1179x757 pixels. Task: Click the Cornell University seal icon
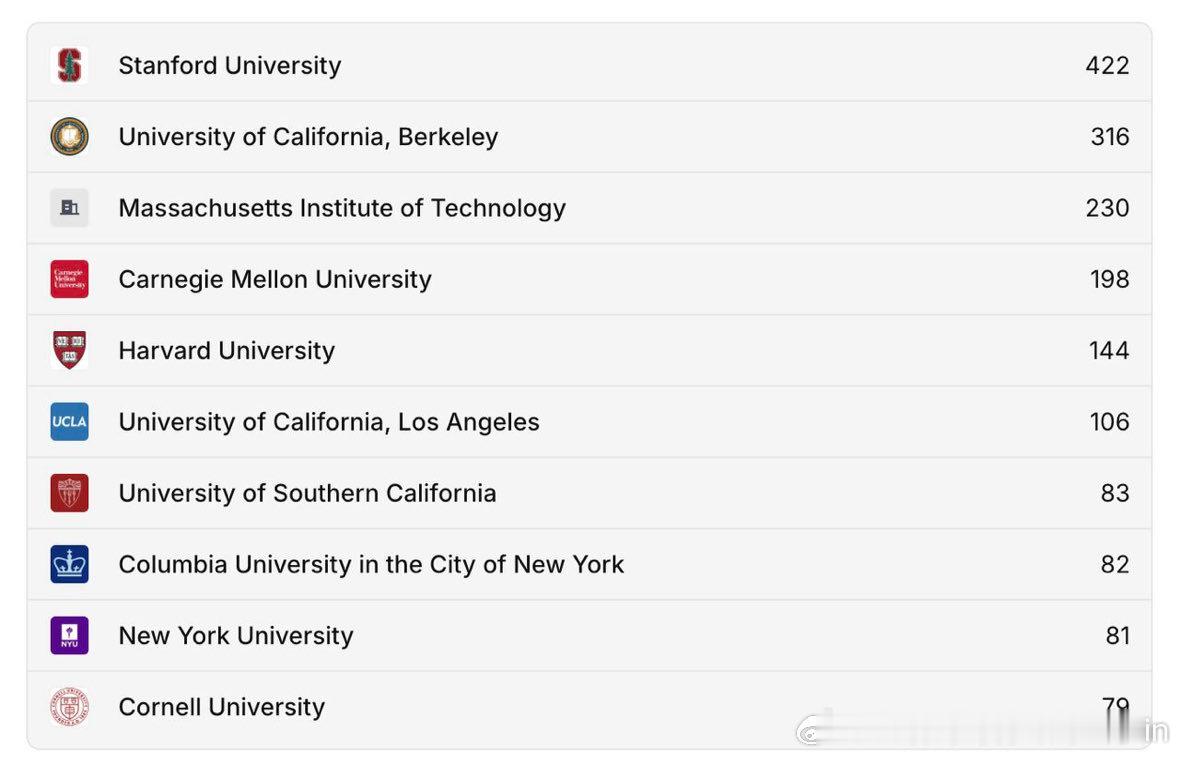coord(68,707)
